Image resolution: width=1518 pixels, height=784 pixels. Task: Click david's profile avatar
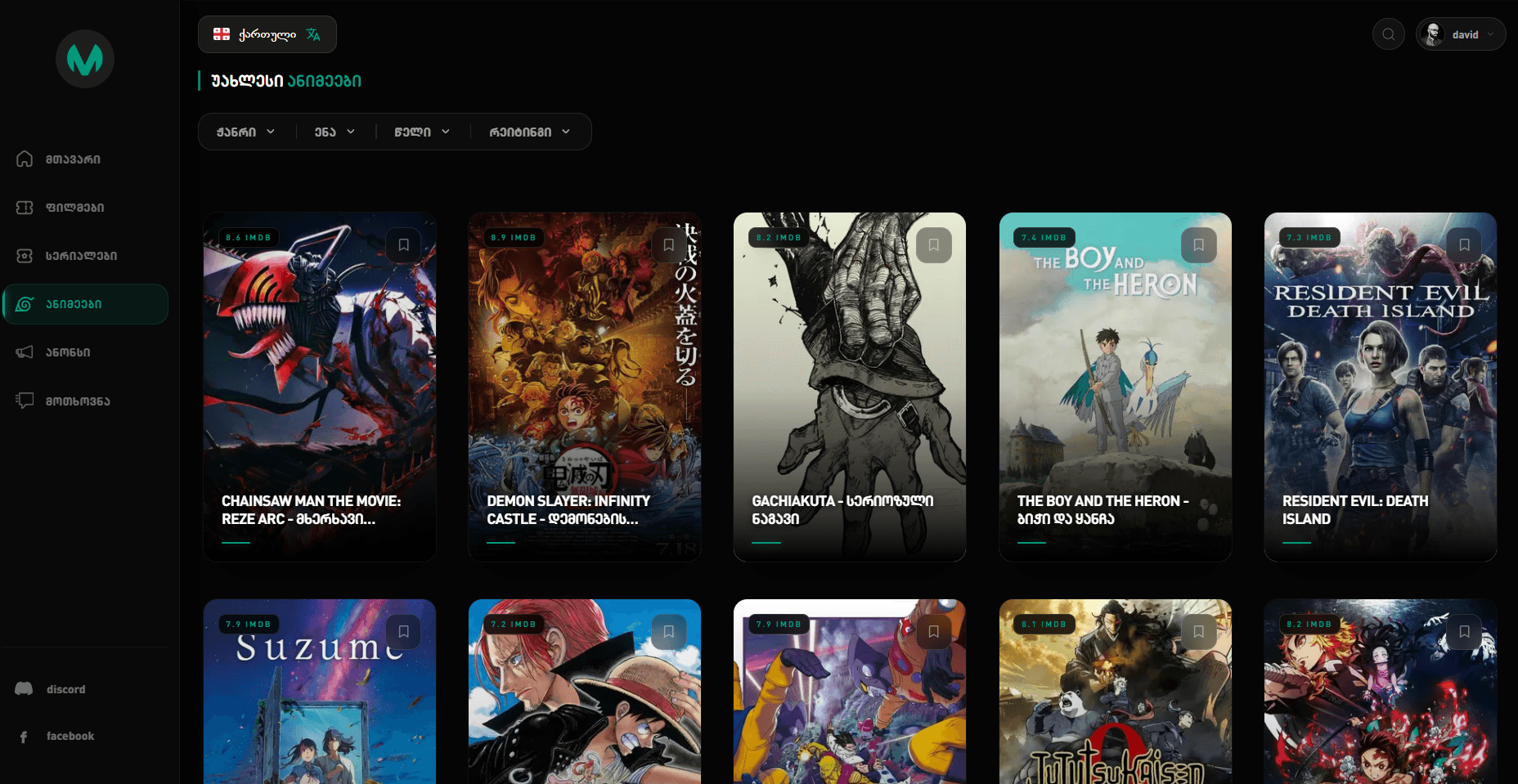pos(1433,34)
